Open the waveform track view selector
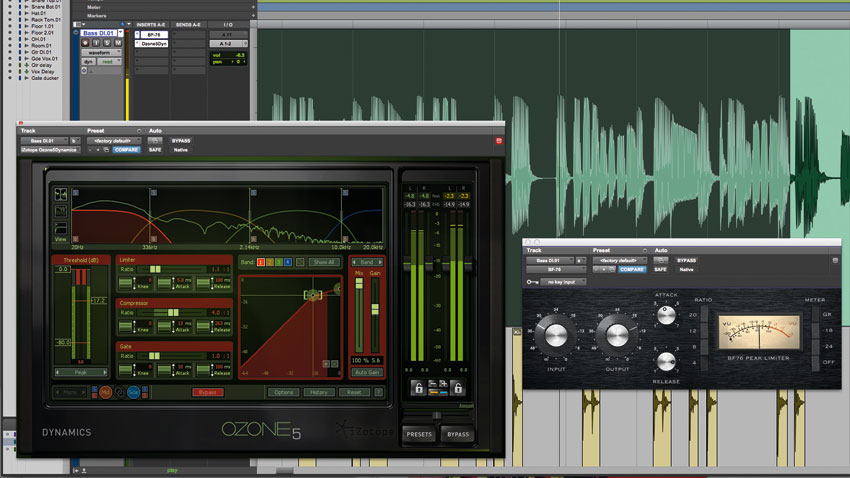Viewport: 850px width, 478px height. pos(101,53)
